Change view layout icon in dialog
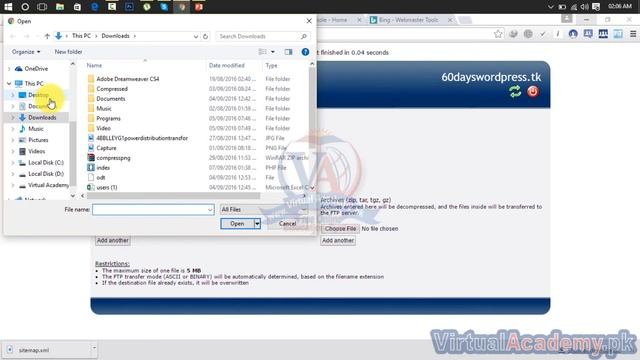The height and width of the screenshot is (360, 640). click(x=262, y=52)
